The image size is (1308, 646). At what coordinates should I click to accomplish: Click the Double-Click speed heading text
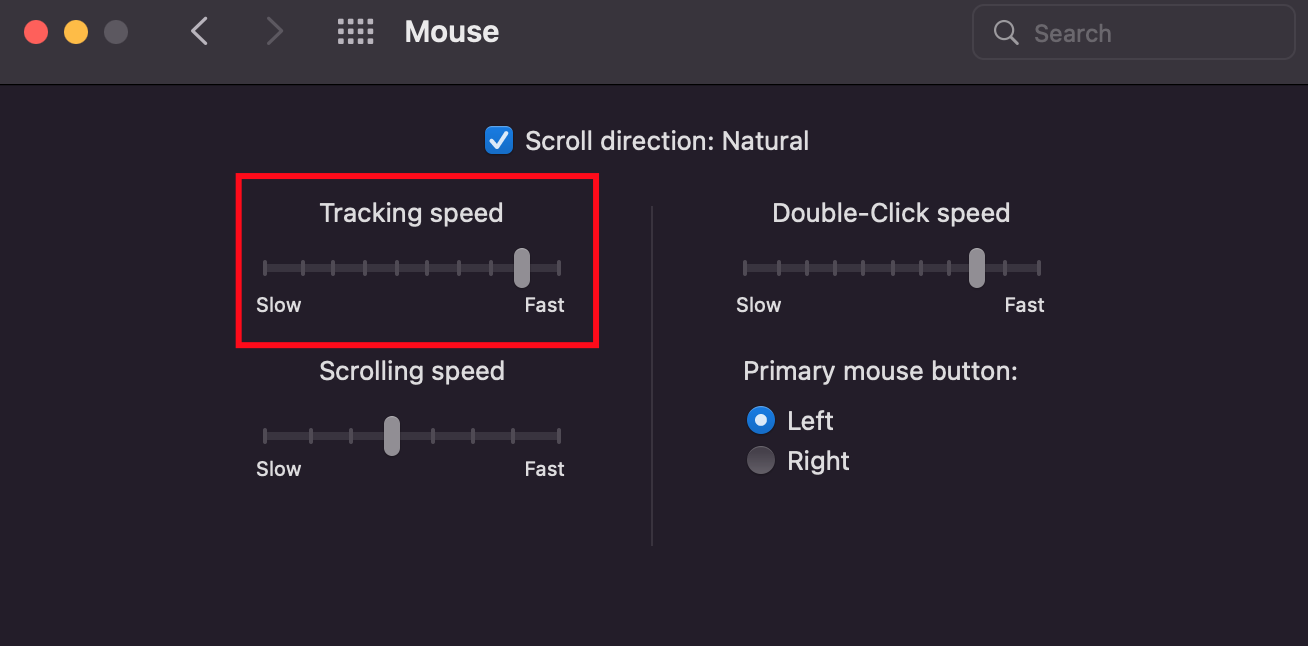pos(890,212)
